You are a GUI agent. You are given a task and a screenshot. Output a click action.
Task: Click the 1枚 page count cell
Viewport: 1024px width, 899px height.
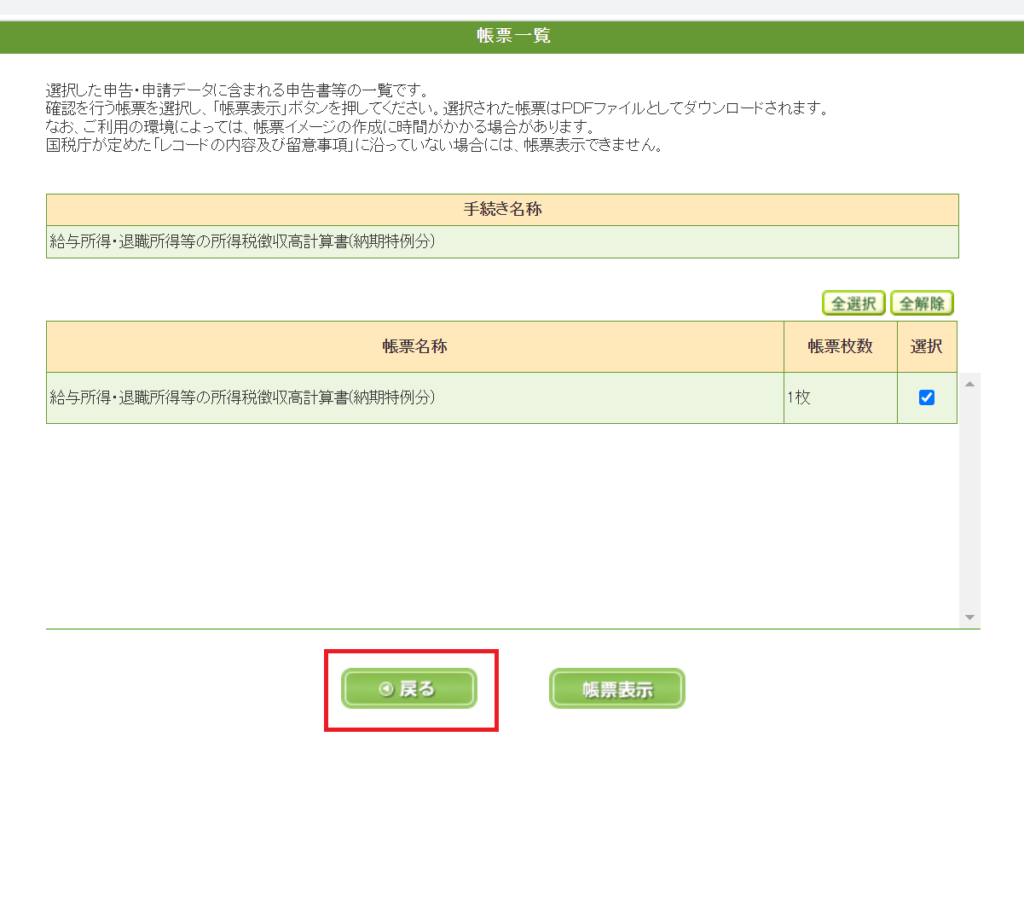click(798, 398)
